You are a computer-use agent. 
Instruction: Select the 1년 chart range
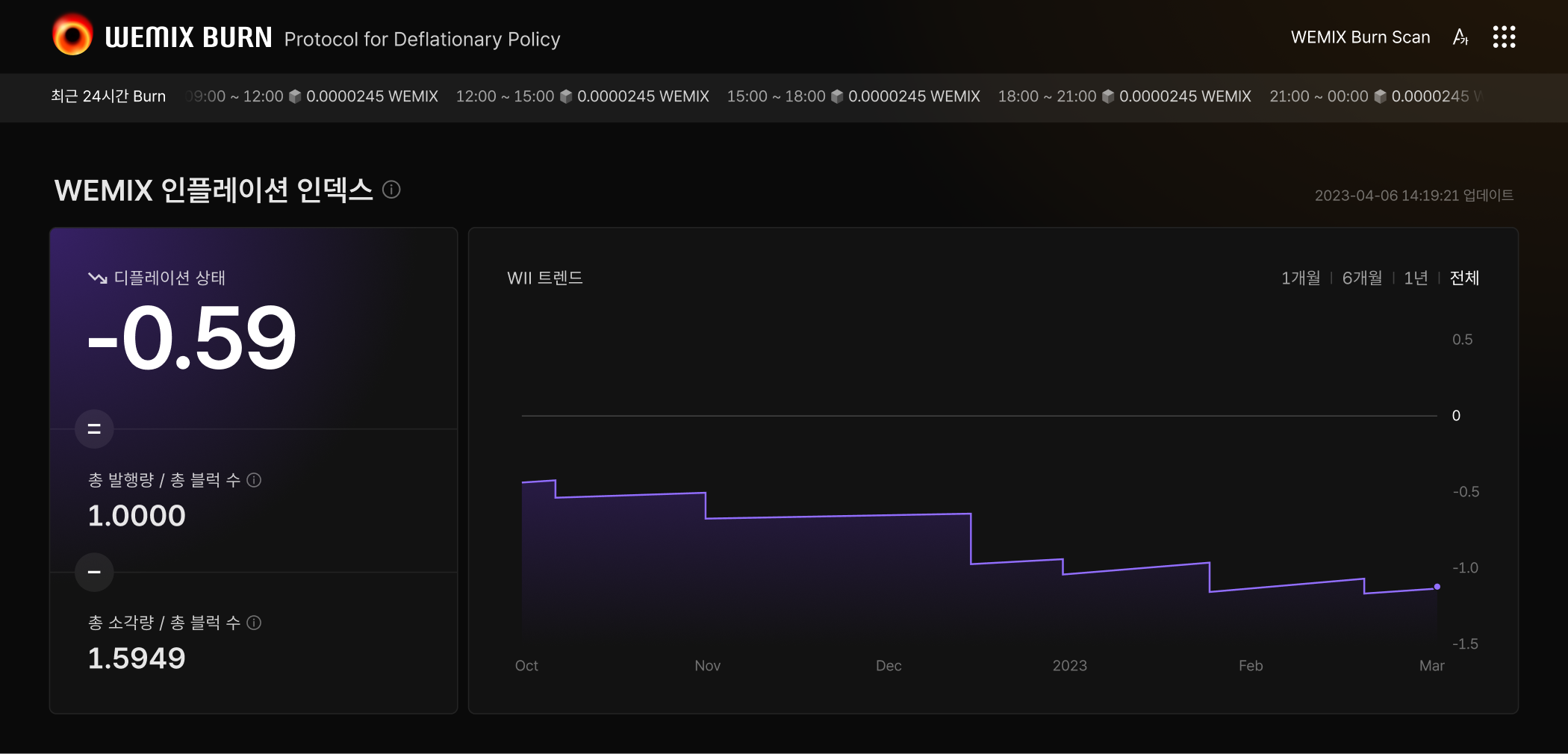(x=1416, y=278)
